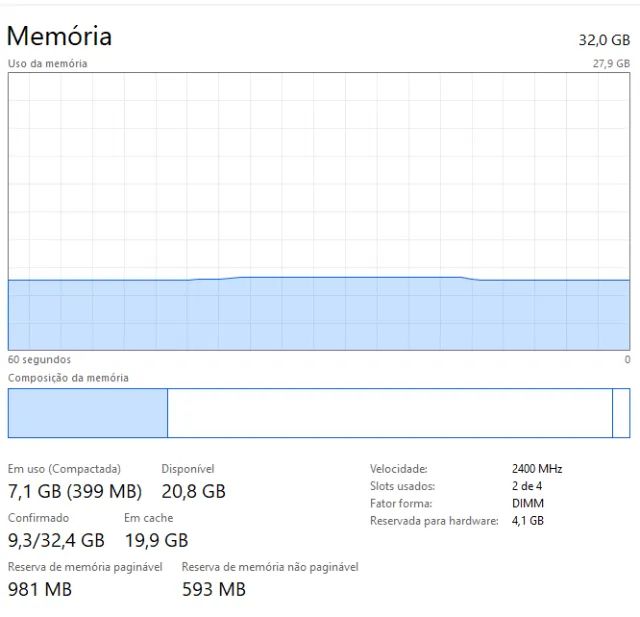The height and width of the screenshot is (617, 640).
Task: Click the 4,1 GB hardware reserved value
Action: pyautogui.click(x=527, y=521)
